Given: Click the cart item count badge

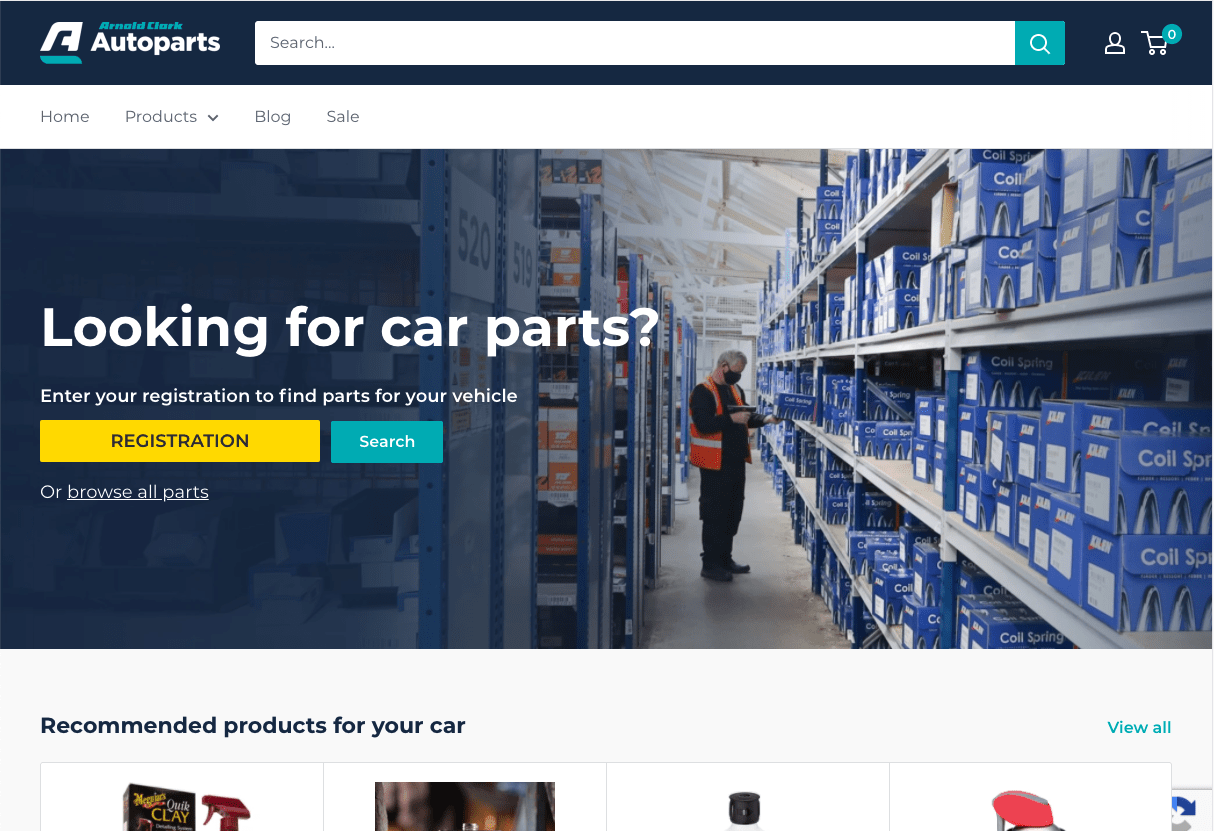Looking at the screenshot, I should pyautogui.click(x=1172, y=34).
